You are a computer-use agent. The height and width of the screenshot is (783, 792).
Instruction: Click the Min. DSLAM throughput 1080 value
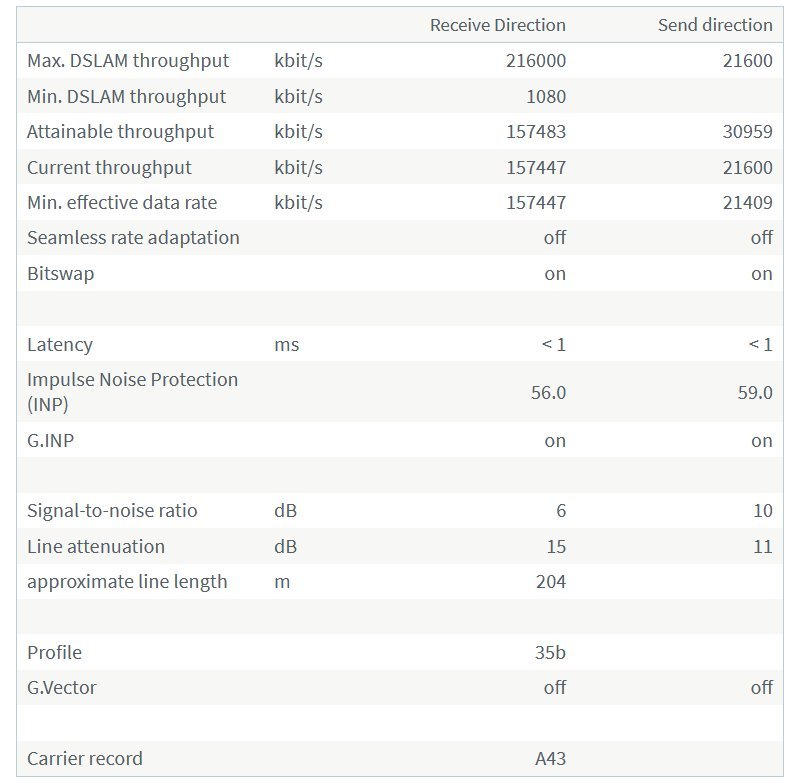click(x=545, y=97)
